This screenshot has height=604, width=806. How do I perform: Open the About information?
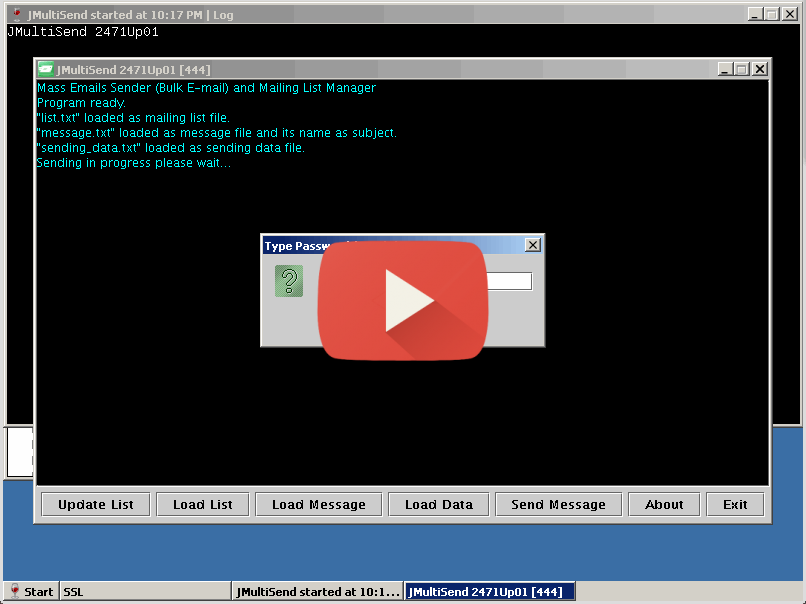[664, 505]
